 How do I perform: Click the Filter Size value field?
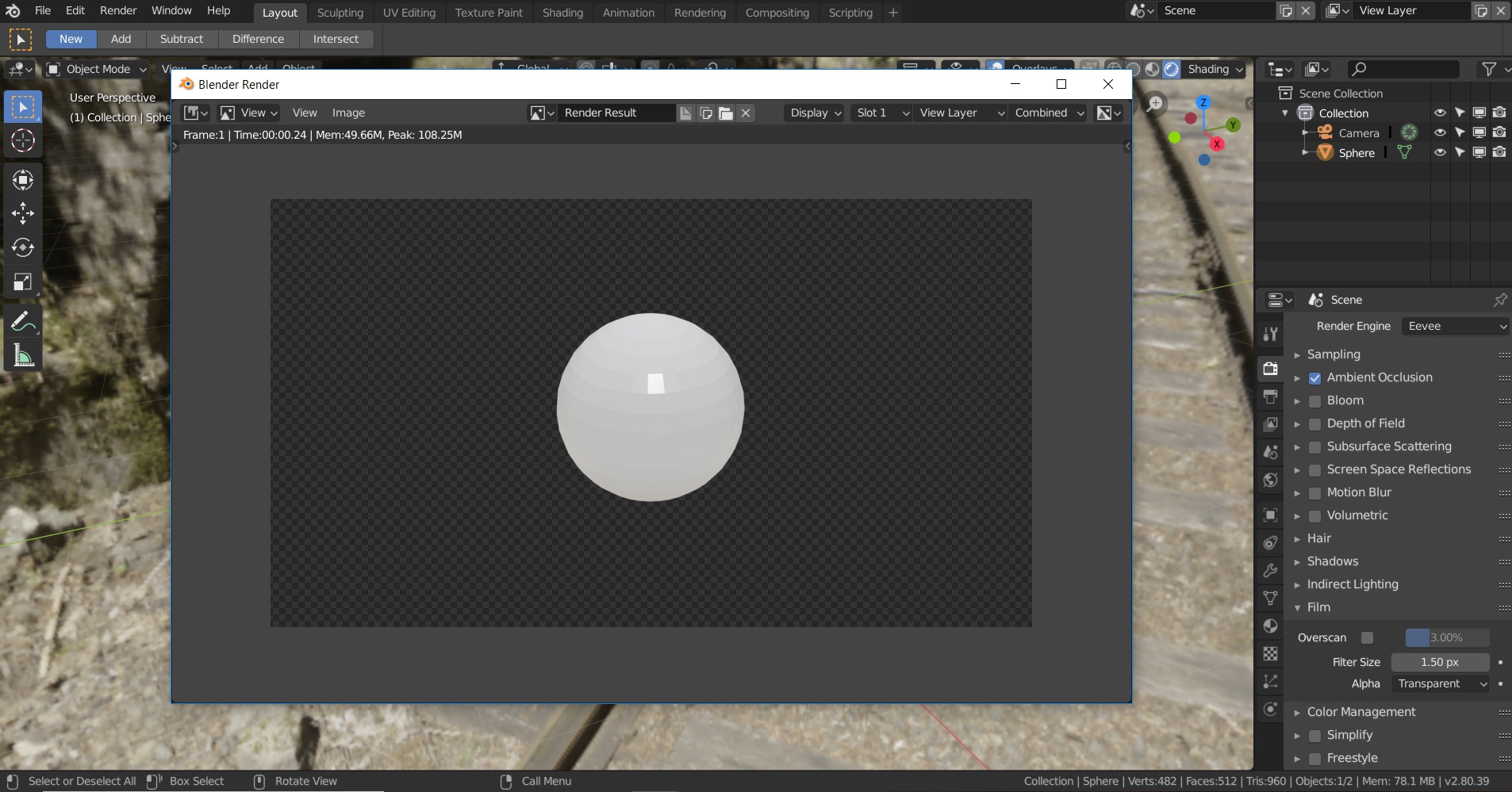[1440, 662]
